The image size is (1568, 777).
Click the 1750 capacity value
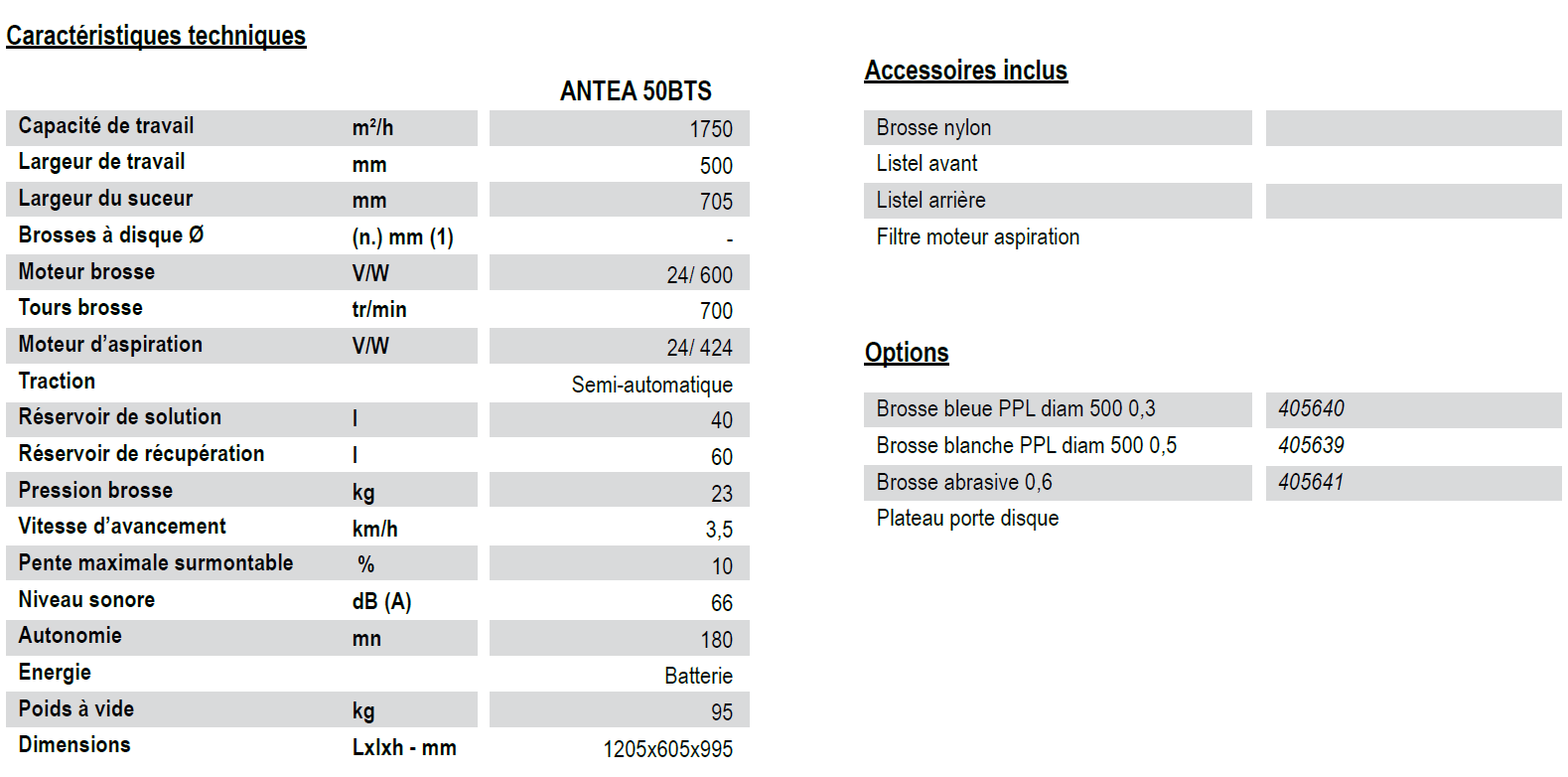pyautogui.click(x=711, y=129)
